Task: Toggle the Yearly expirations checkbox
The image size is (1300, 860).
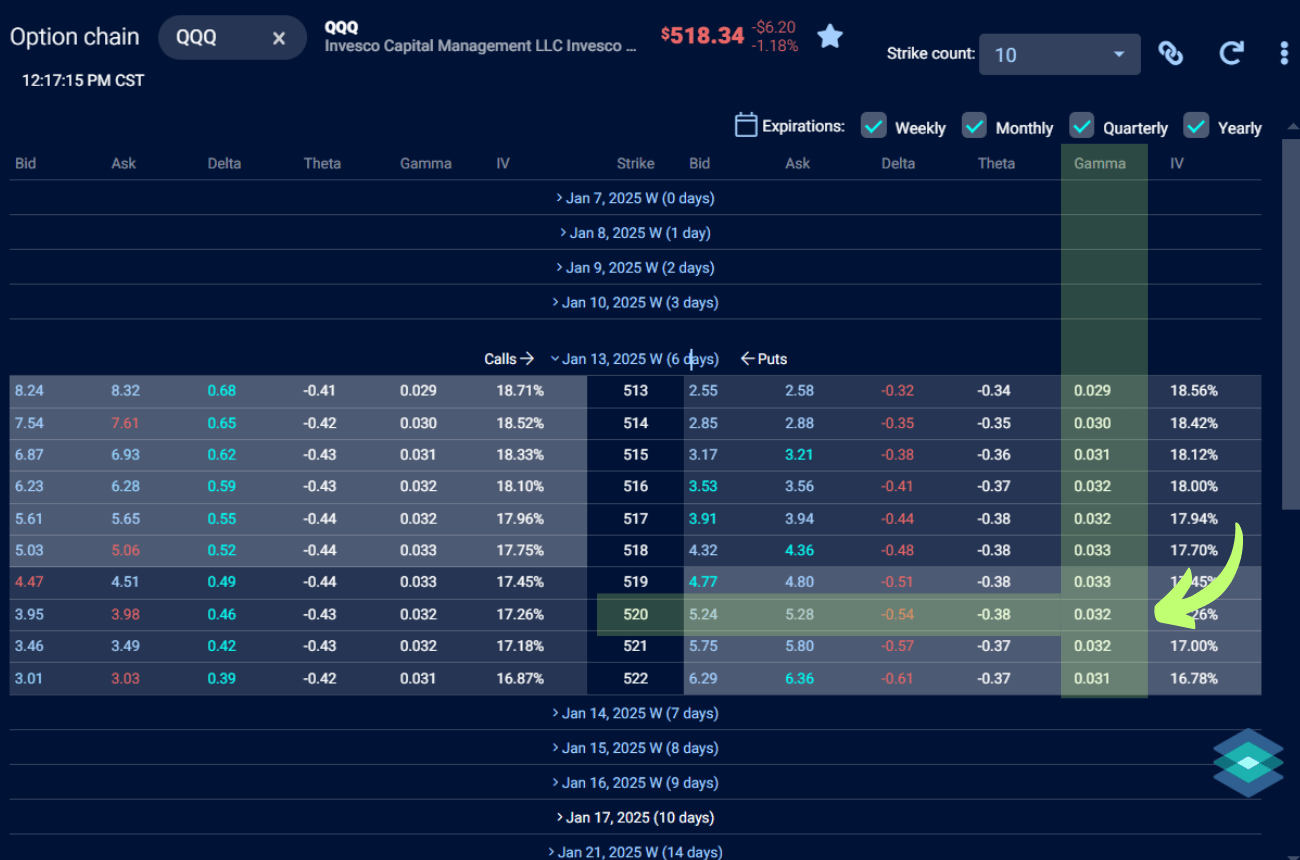Action: pos(1197,125)
